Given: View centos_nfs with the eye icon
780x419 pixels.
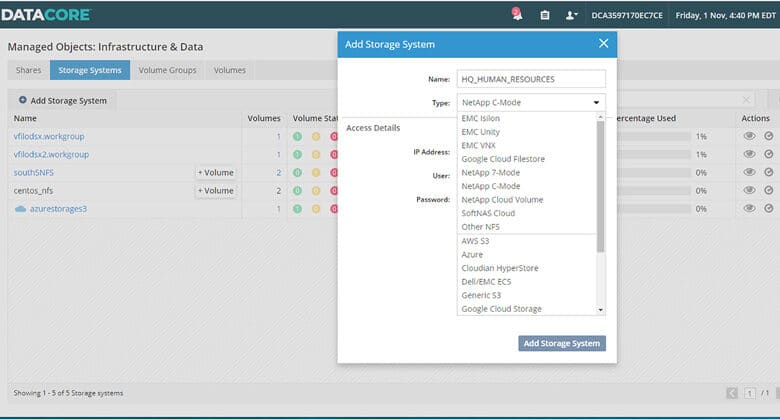Looking at the screenshot, I should 749,190.
